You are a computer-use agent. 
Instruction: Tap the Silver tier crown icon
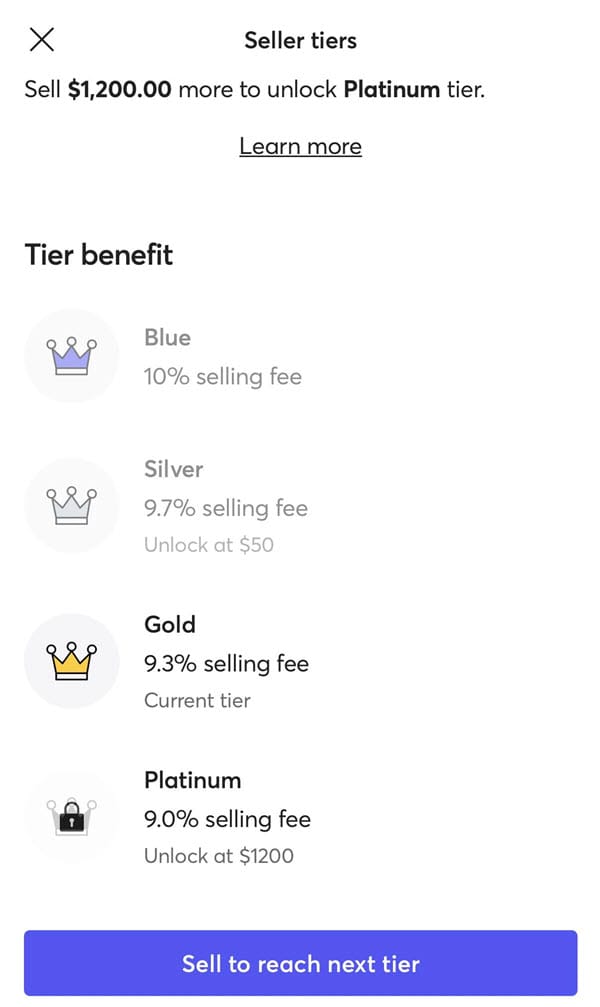click(71, 506)
